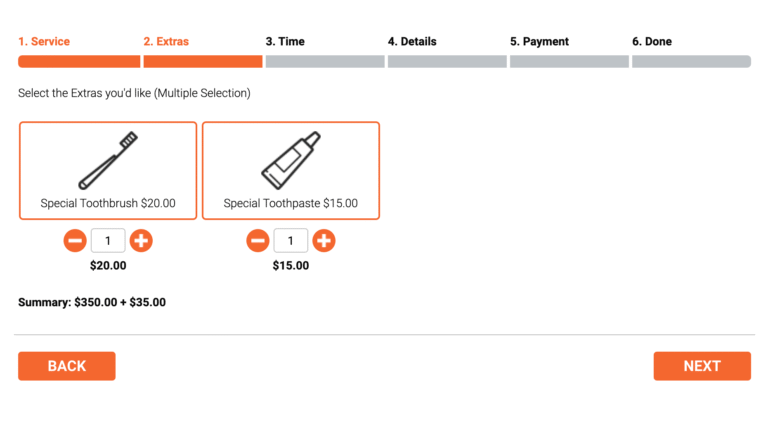Select the 6. Done step

[x=652, y=42]
